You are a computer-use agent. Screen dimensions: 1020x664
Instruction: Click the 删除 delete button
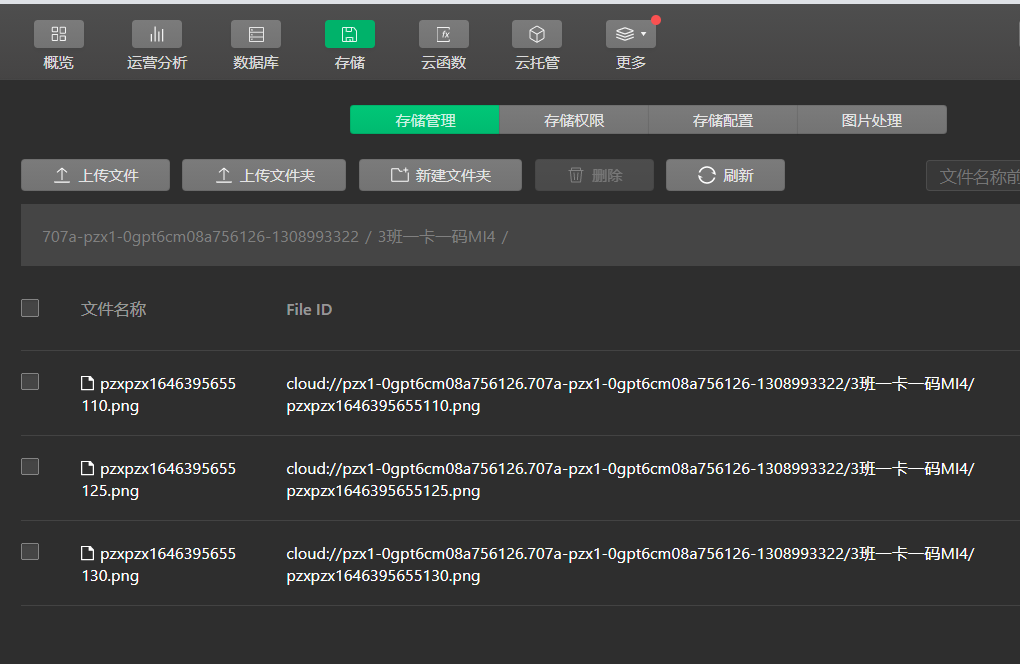pos(595,175)
